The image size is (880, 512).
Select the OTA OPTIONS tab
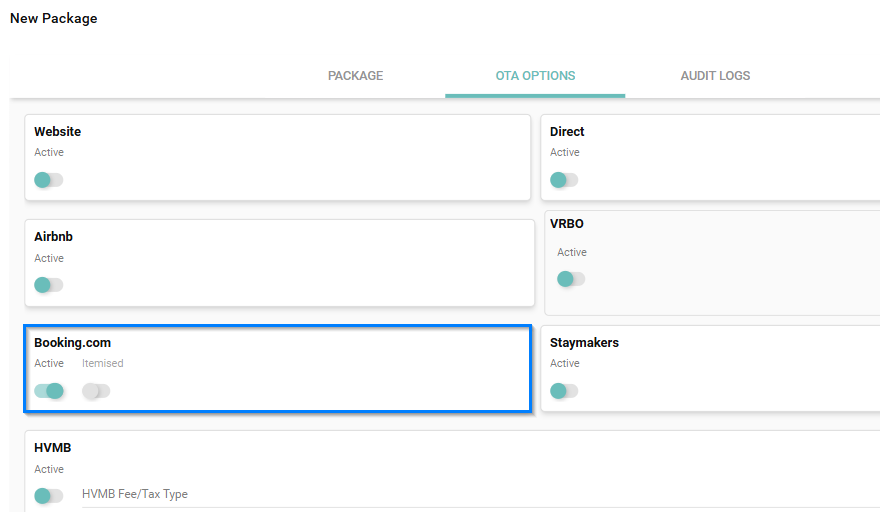click(535, 76)
